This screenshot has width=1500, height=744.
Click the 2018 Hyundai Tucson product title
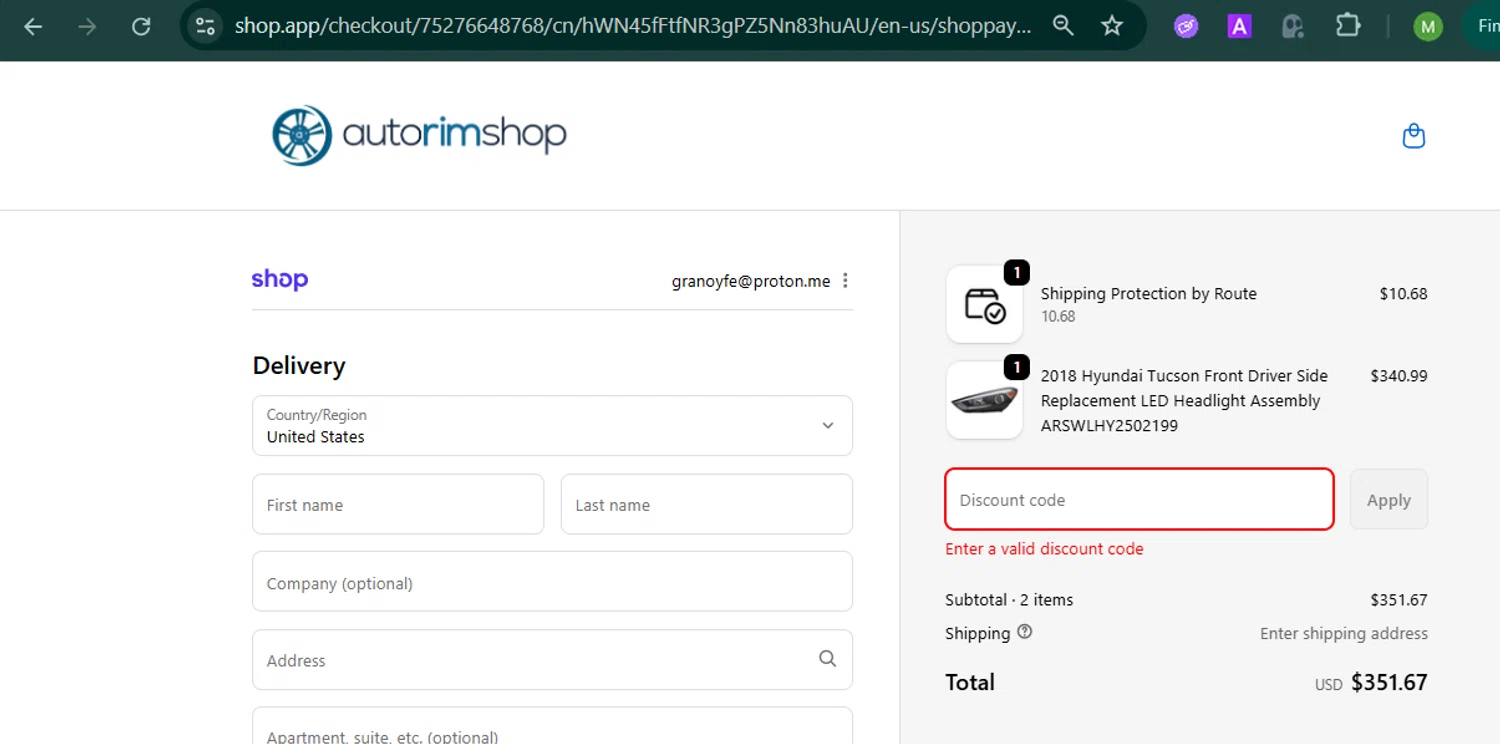[x=1184, y=400]
